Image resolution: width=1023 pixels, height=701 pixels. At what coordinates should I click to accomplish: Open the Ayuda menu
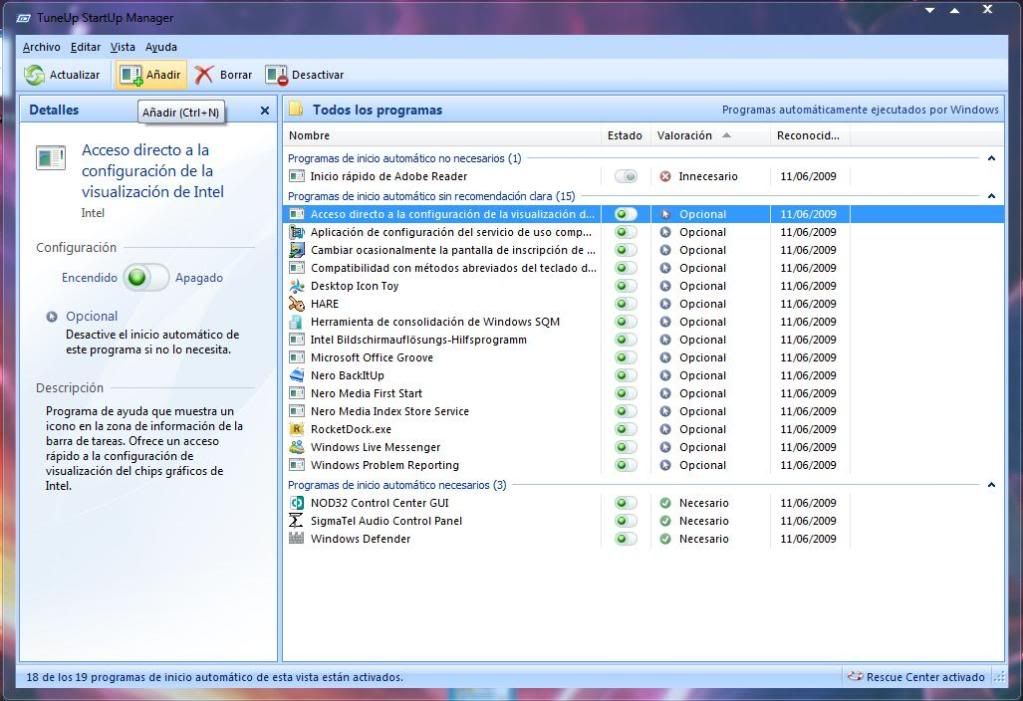[x=161, y=47]
